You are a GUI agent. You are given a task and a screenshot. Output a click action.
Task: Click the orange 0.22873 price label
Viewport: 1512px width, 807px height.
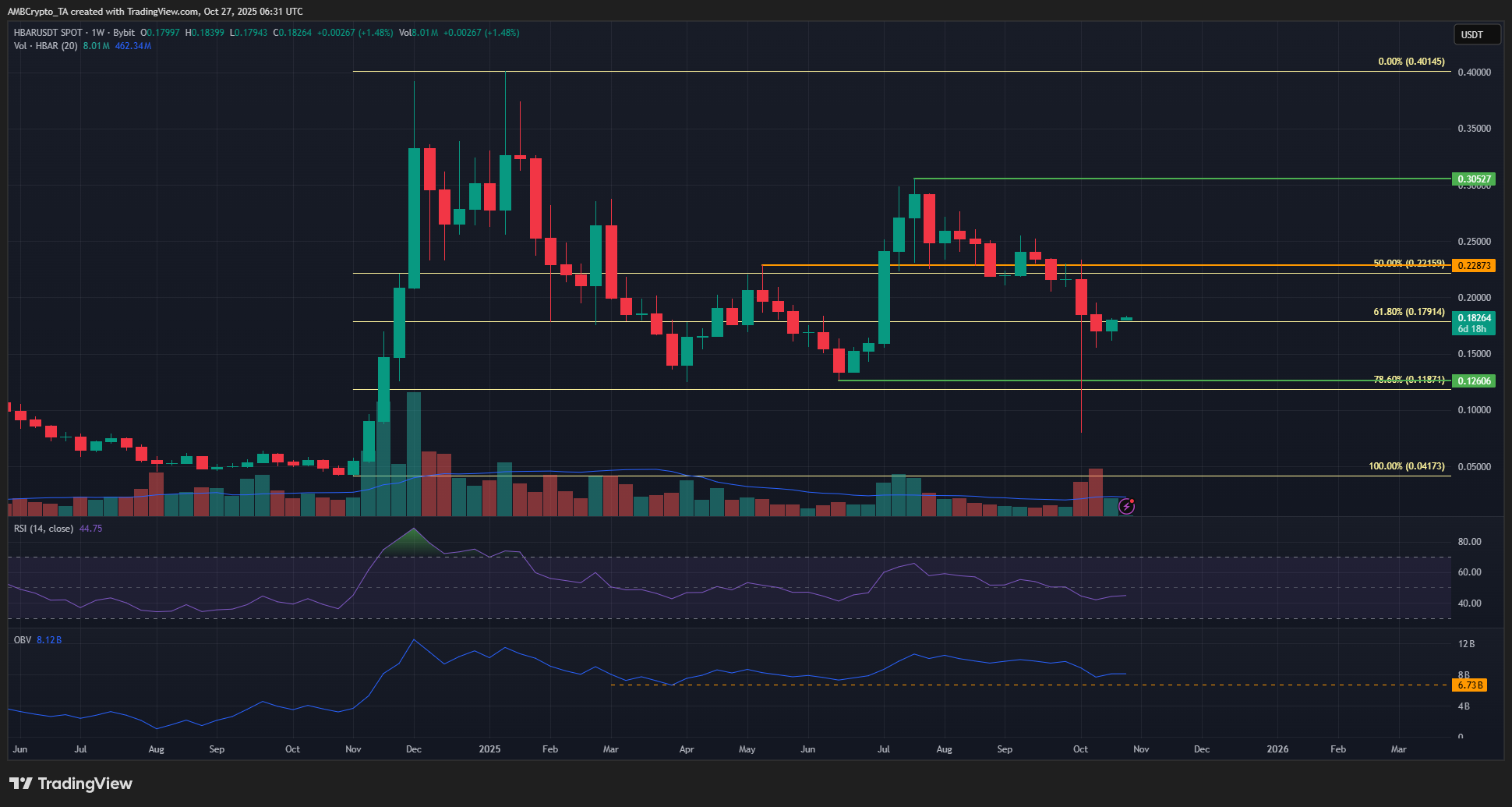click(x=1474, y=266)
